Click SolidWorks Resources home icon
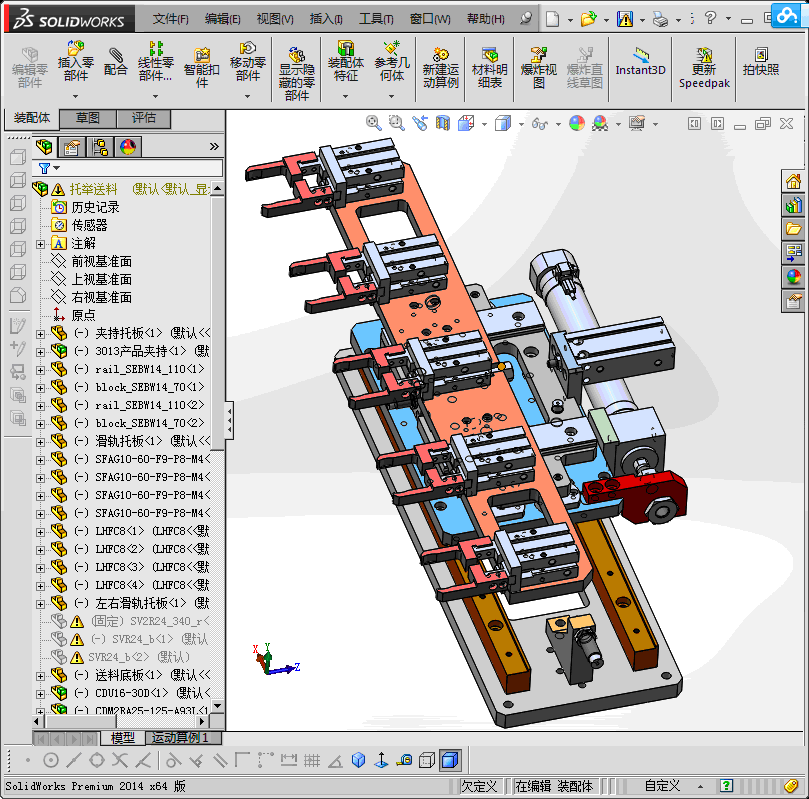 [794, 182]
